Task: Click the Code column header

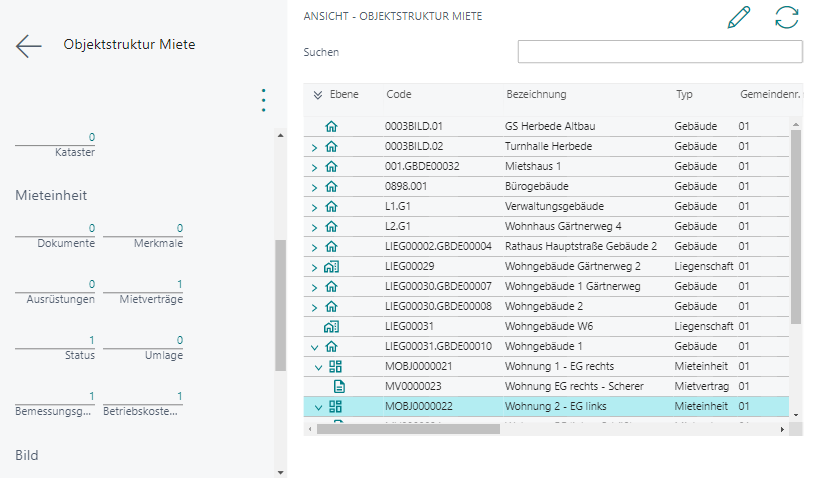Action: coord(399,95)
